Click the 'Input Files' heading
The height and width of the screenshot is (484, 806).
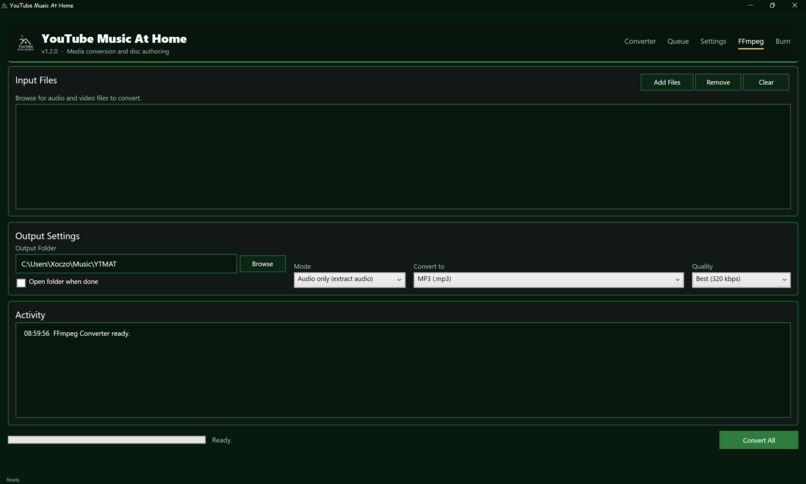pyautogui.click(x=36, y=80)
